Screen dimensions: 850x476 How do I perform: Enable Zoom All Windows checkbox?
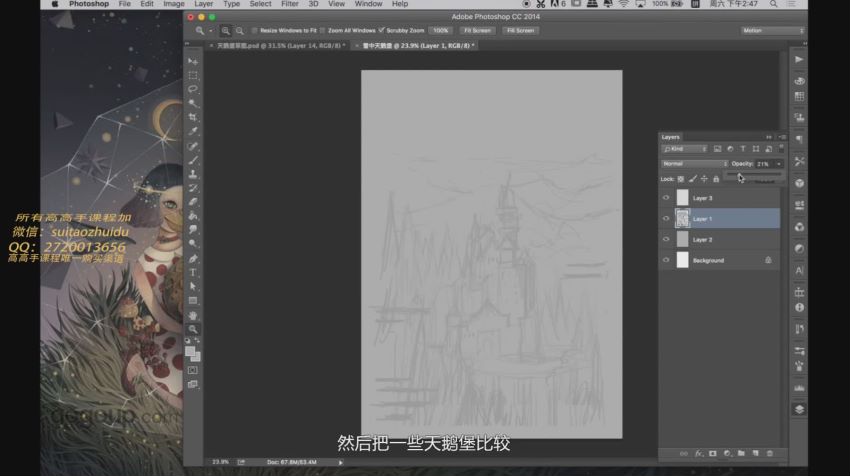click(323, 31)
